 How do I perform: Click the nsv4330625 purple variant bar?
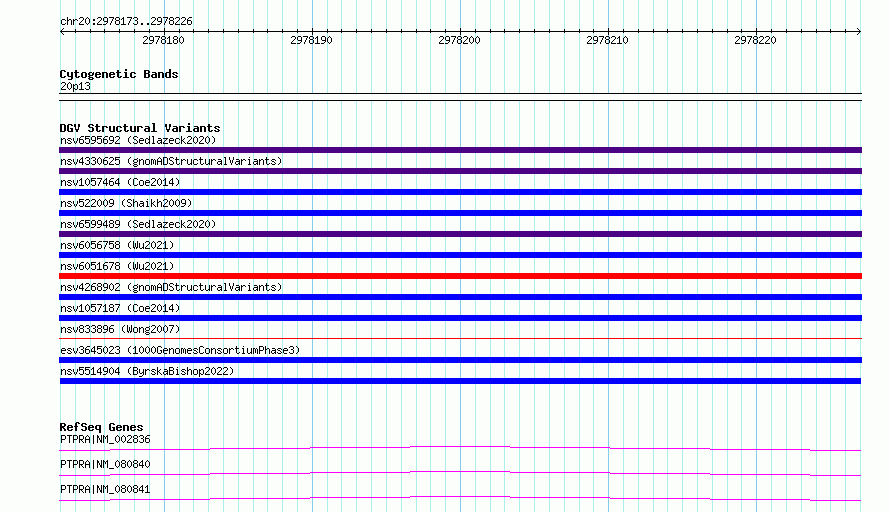[460, 171]
